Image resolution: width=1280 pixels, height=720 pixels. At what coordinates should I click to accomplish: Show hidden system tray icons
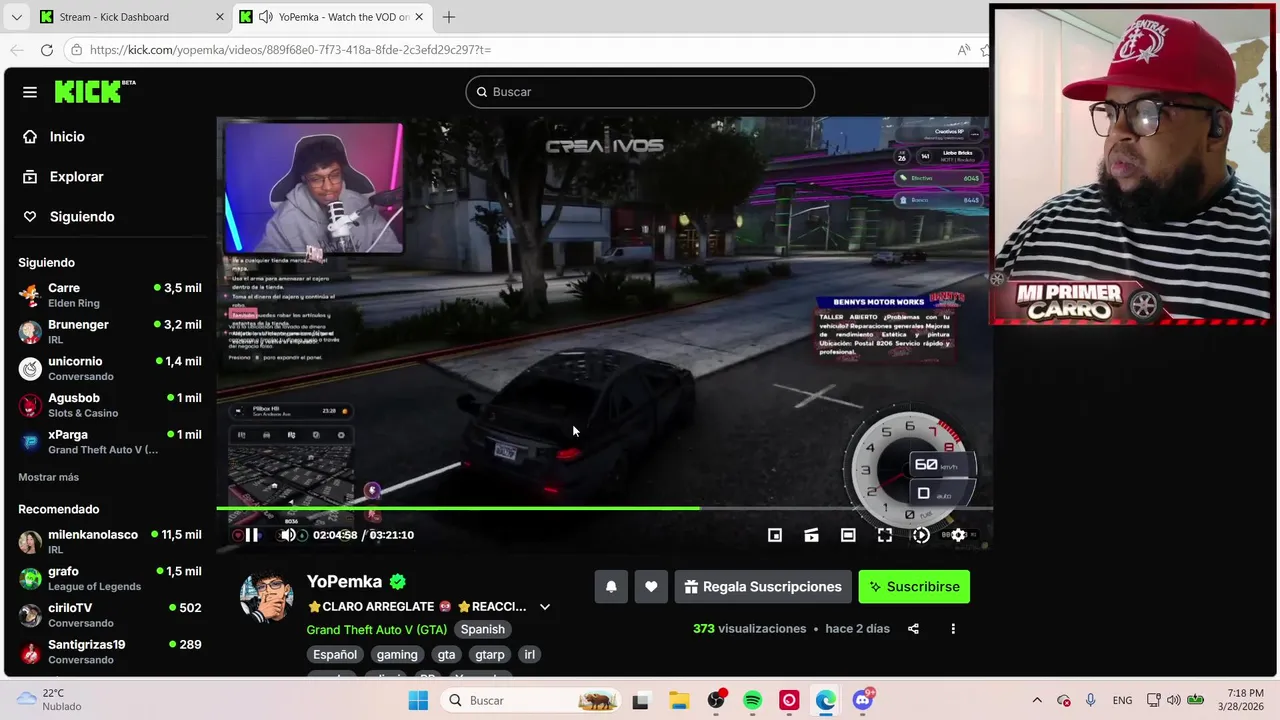coord(1037,700)
